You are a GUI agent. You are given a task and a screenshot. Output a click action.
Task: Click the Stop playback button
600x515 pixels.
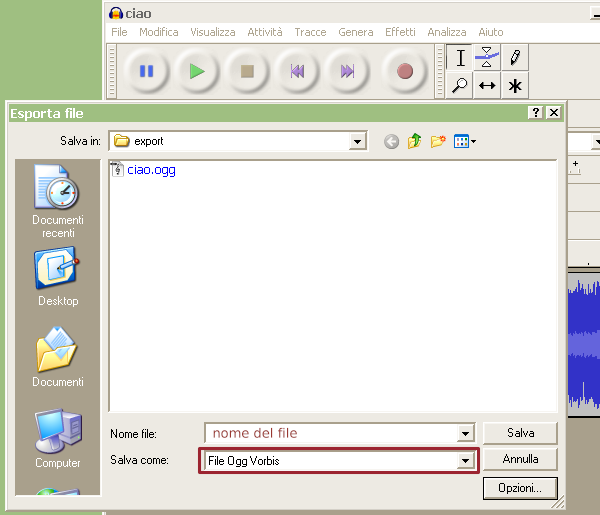pos(247,71)
